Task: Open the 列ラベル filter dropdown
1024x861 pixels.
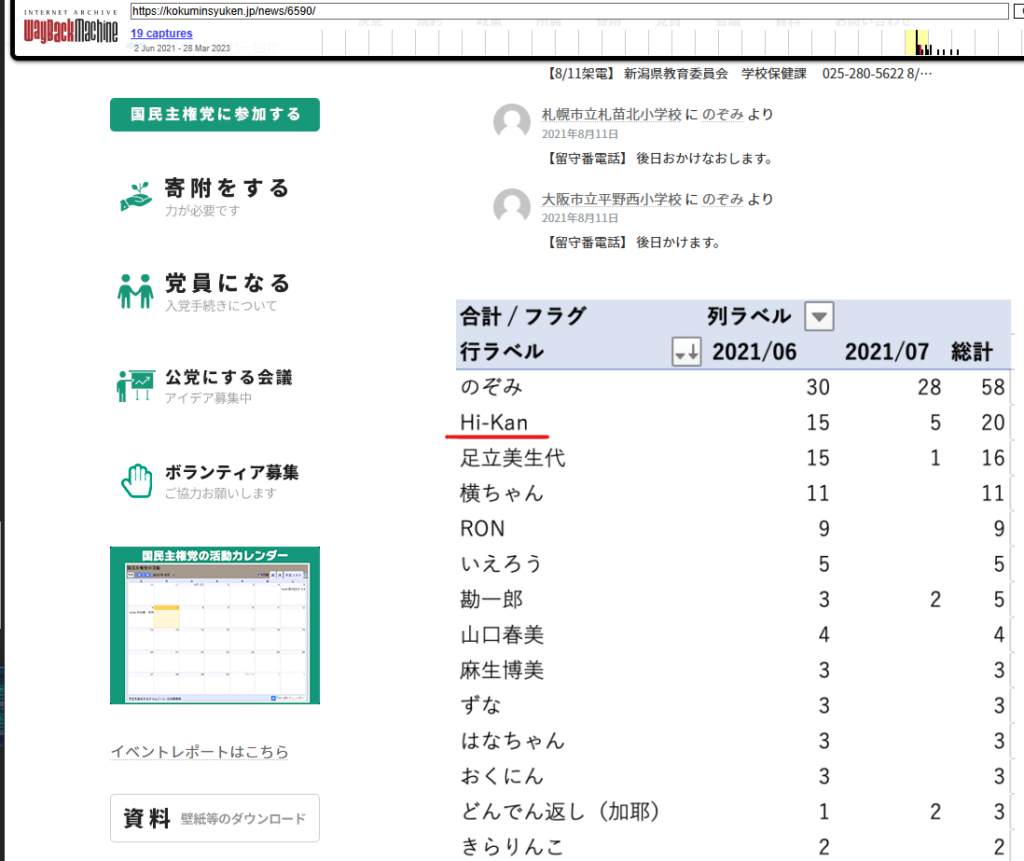Action: [x=819, y=317]
